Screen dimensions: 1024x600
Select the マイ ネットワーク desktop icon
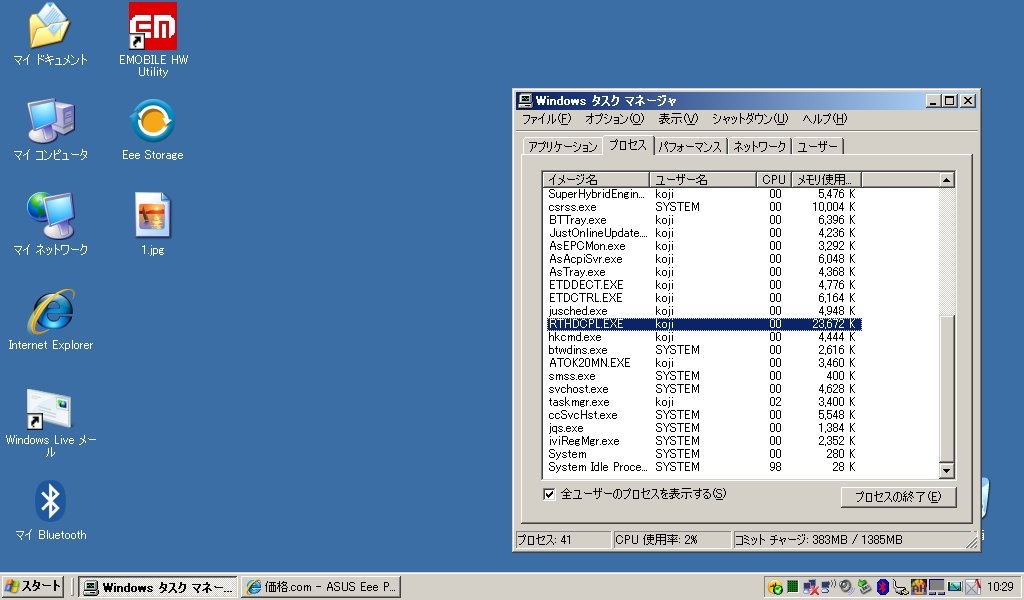tap(50, 224)
